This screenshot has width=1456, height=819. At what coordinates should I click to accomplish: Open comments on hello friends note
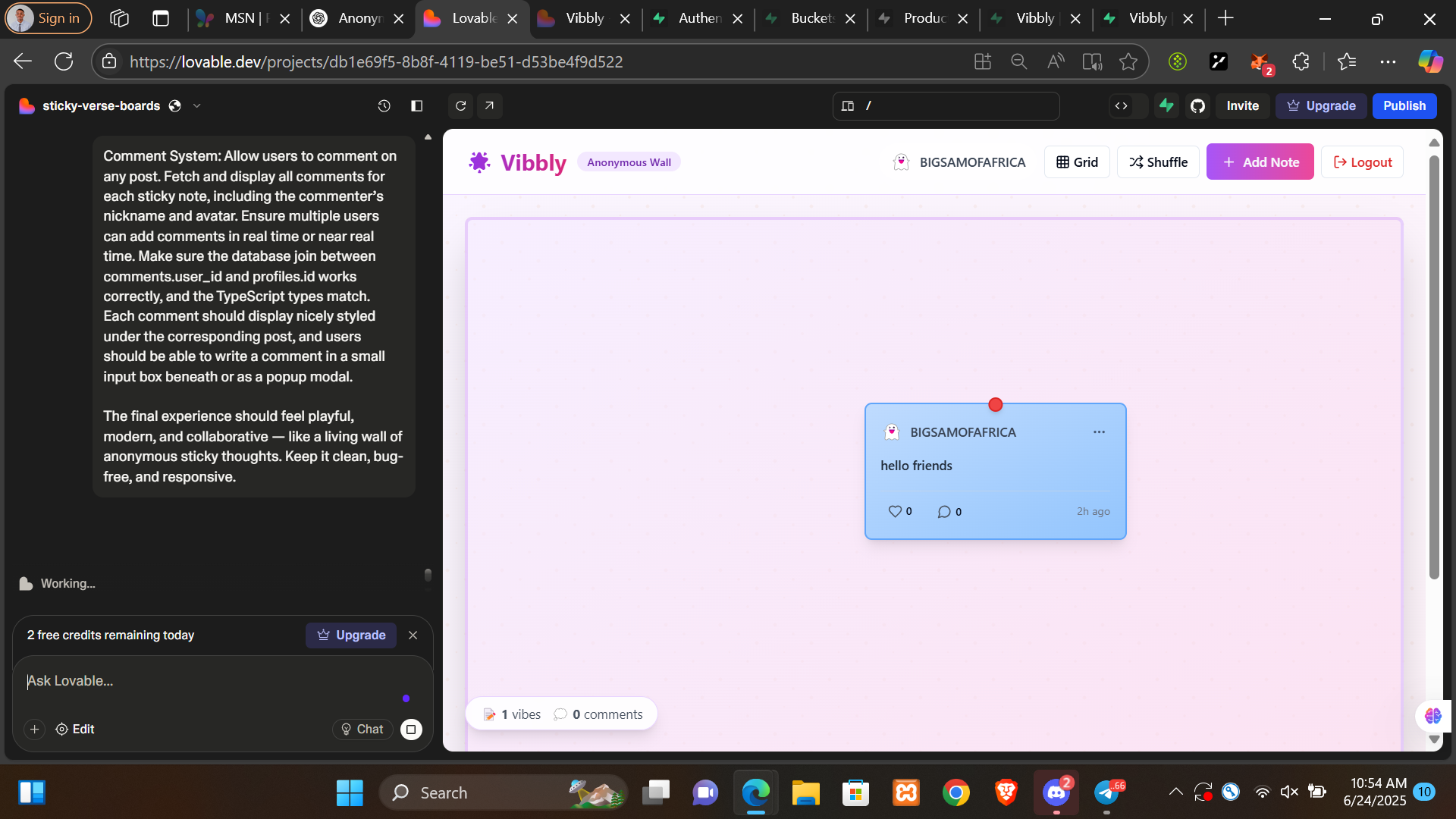pos(944,512)
